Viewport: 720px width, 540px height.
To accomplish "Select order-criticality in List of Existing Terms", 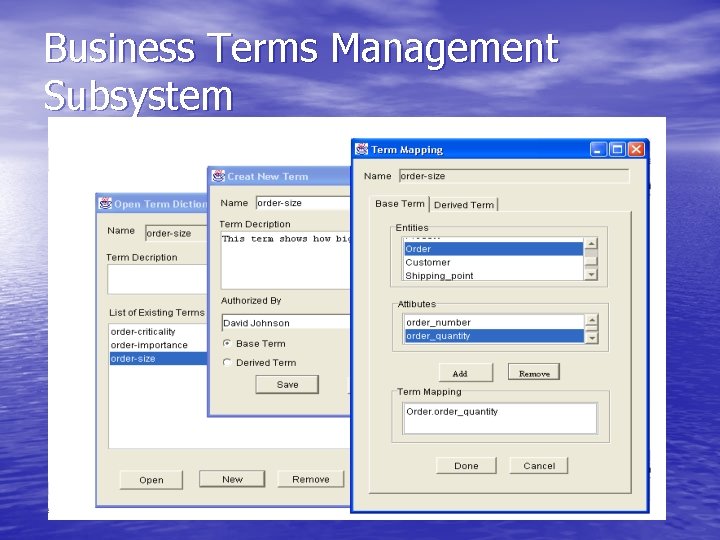I will pos(158,332).
